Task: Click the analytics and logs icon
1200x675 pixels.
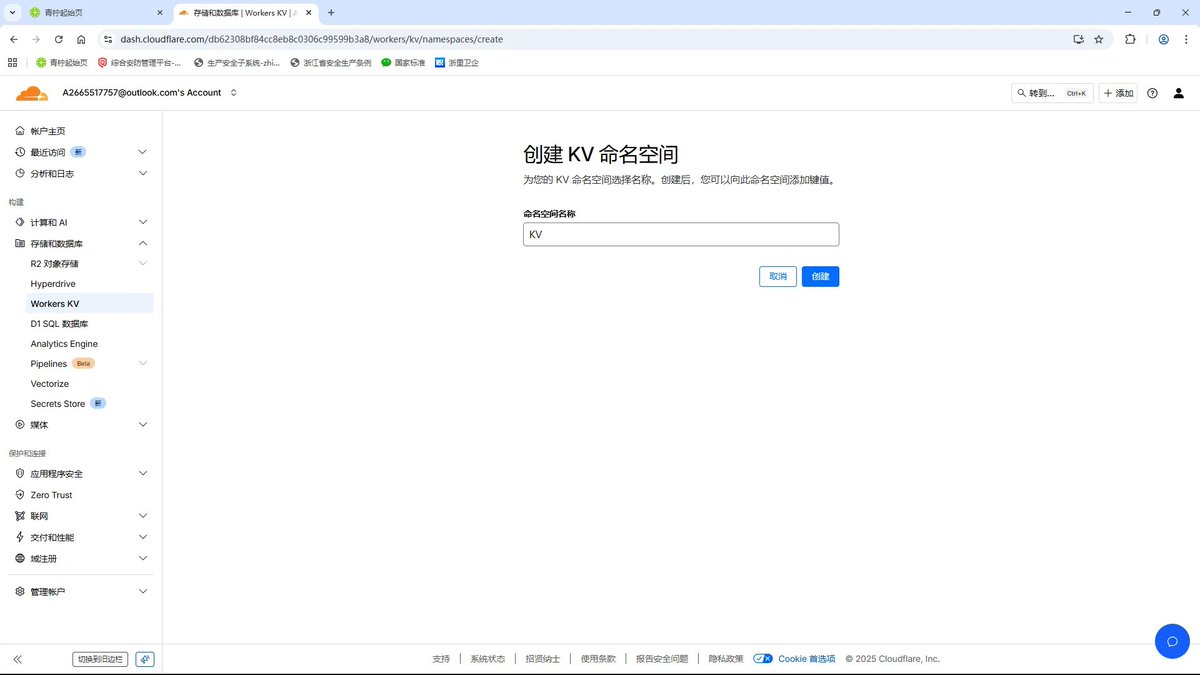Action: pos(20,173)
